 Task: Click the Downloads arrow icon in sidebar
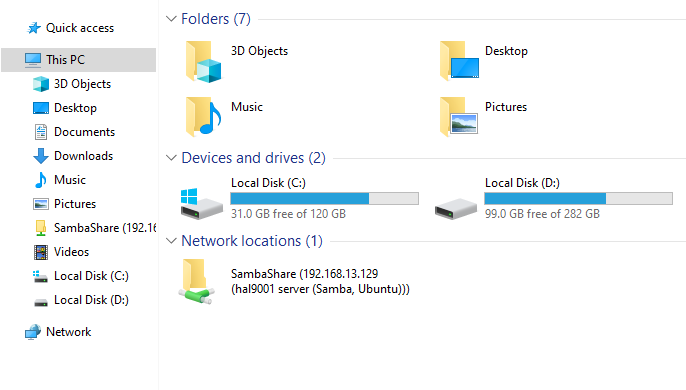(41, 156)
